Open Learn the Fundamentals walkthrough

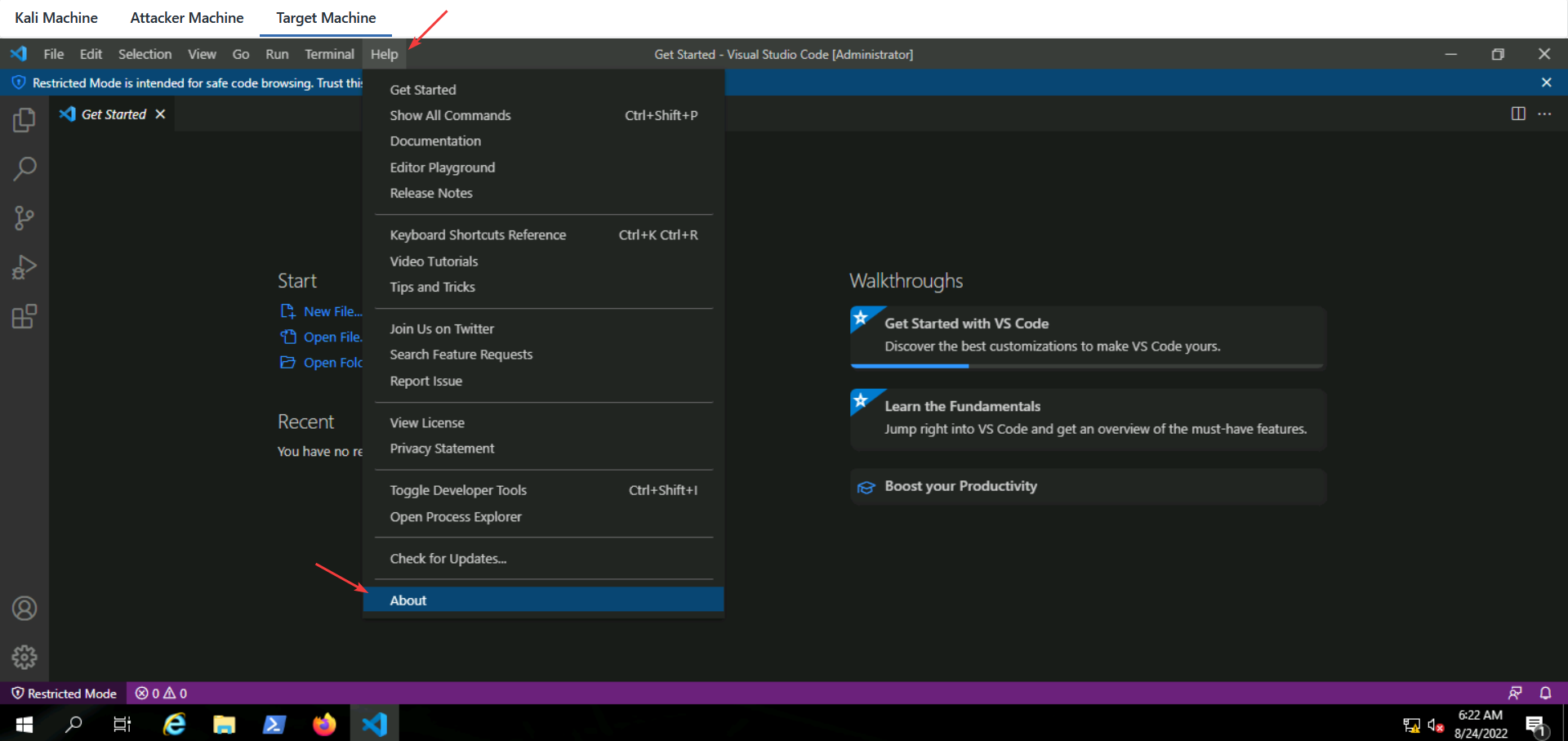(1088, 420)
